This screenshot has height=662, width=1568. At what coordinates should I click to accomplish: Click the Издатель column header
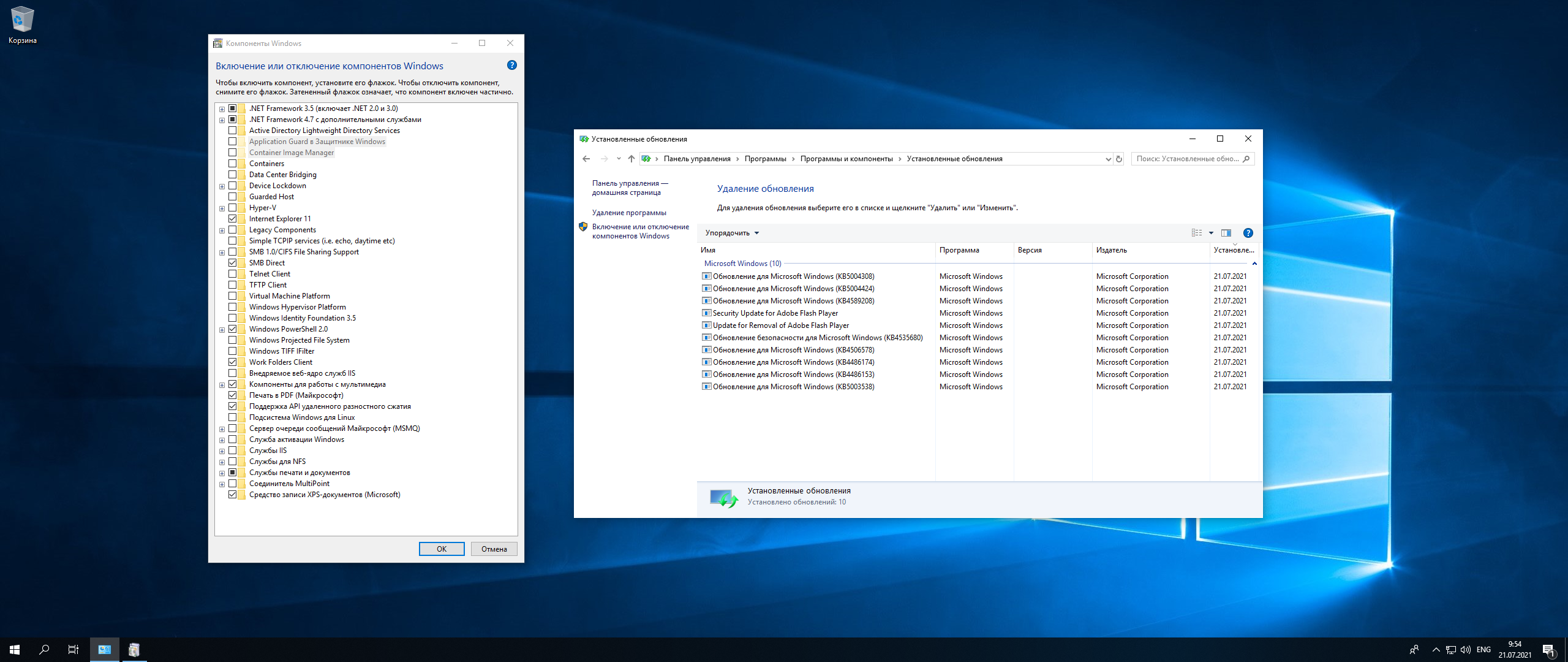[x=1112, y=250]
